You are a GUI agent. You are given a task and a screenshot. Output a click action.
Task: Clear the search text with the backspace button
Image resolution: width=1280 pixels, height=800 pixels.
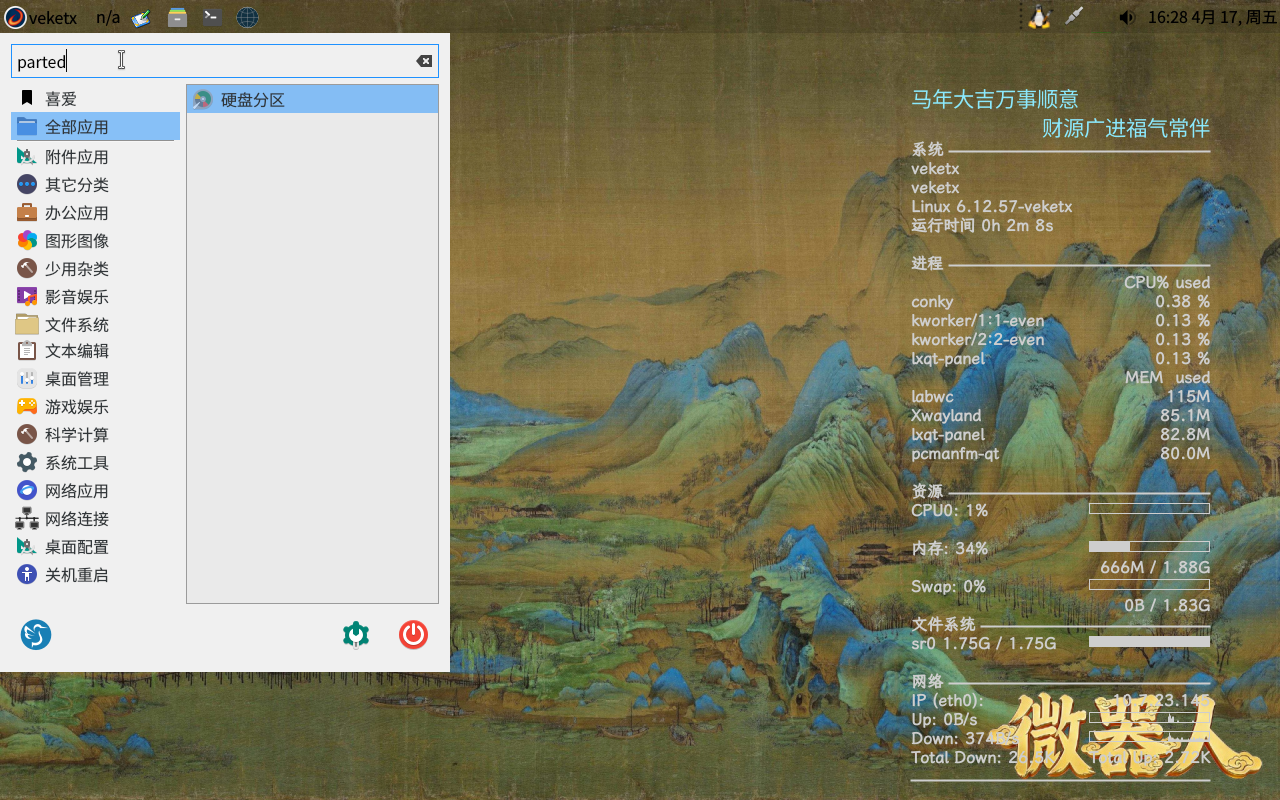click(424, 61)
